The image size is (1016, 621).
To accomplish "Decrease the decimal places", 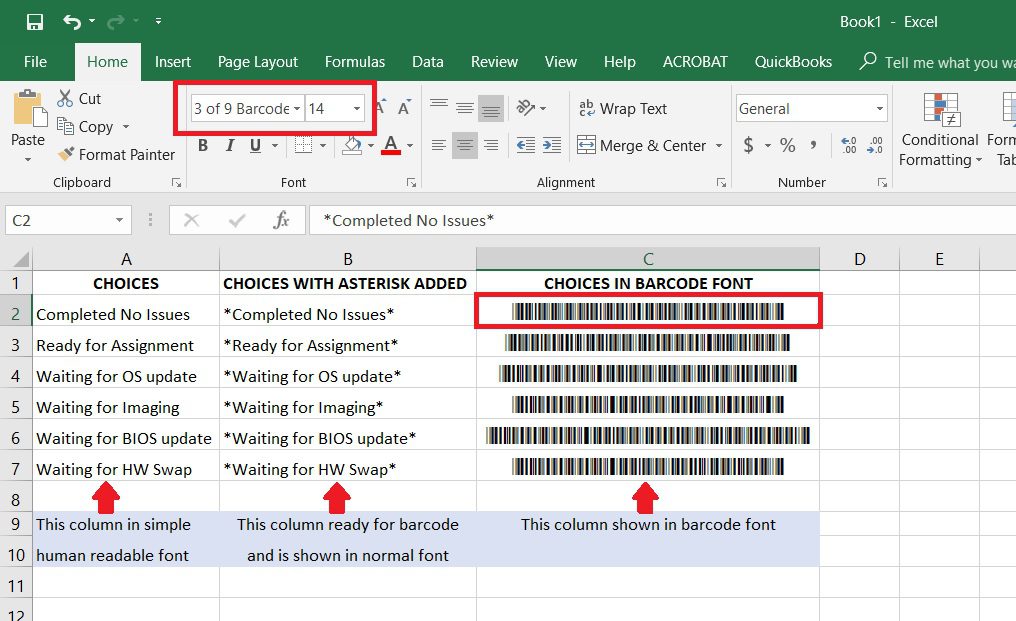I will point(875,145).
